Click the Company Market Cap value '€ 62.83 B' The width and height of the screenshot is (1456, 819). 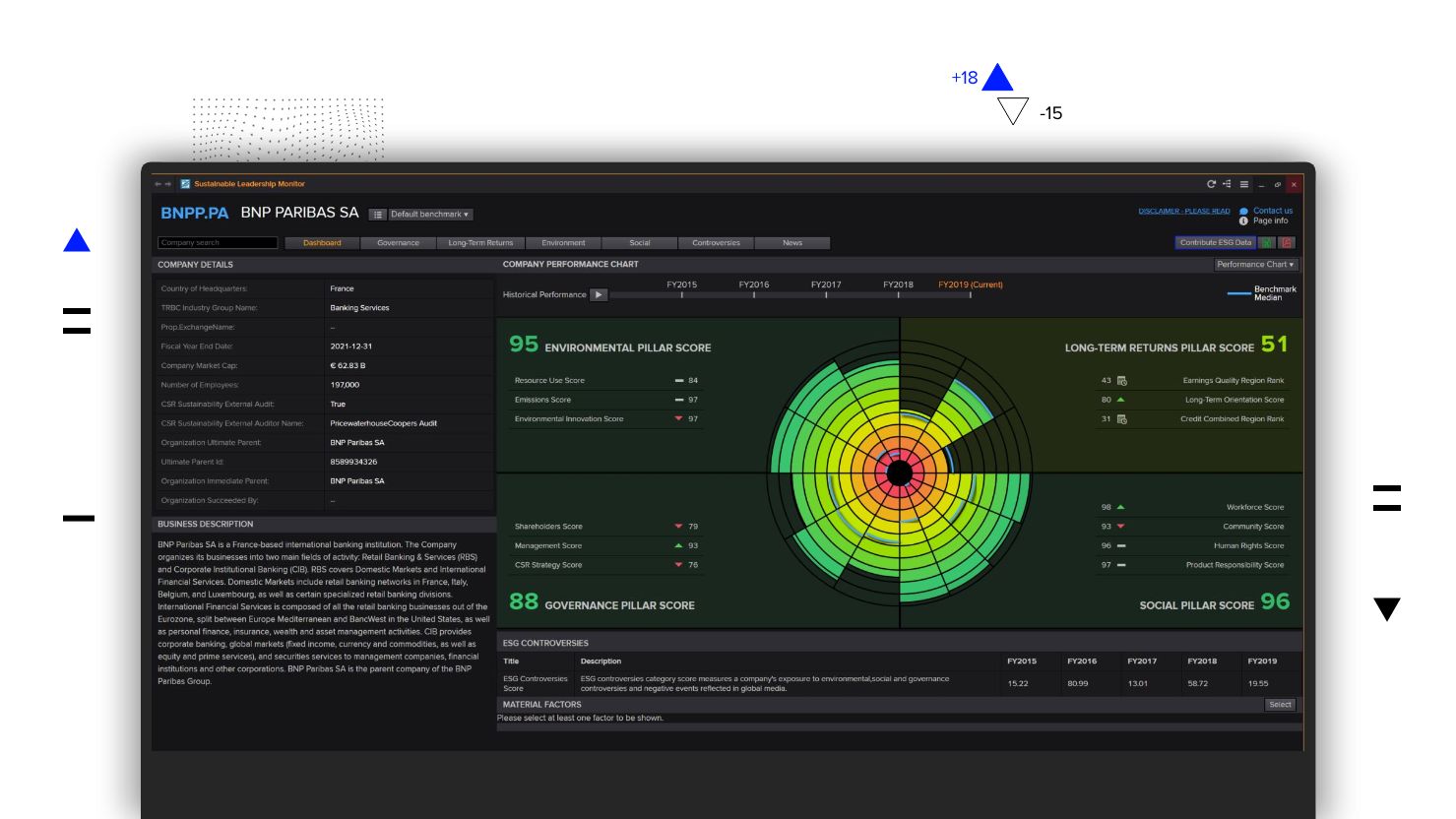click(348, 366)
